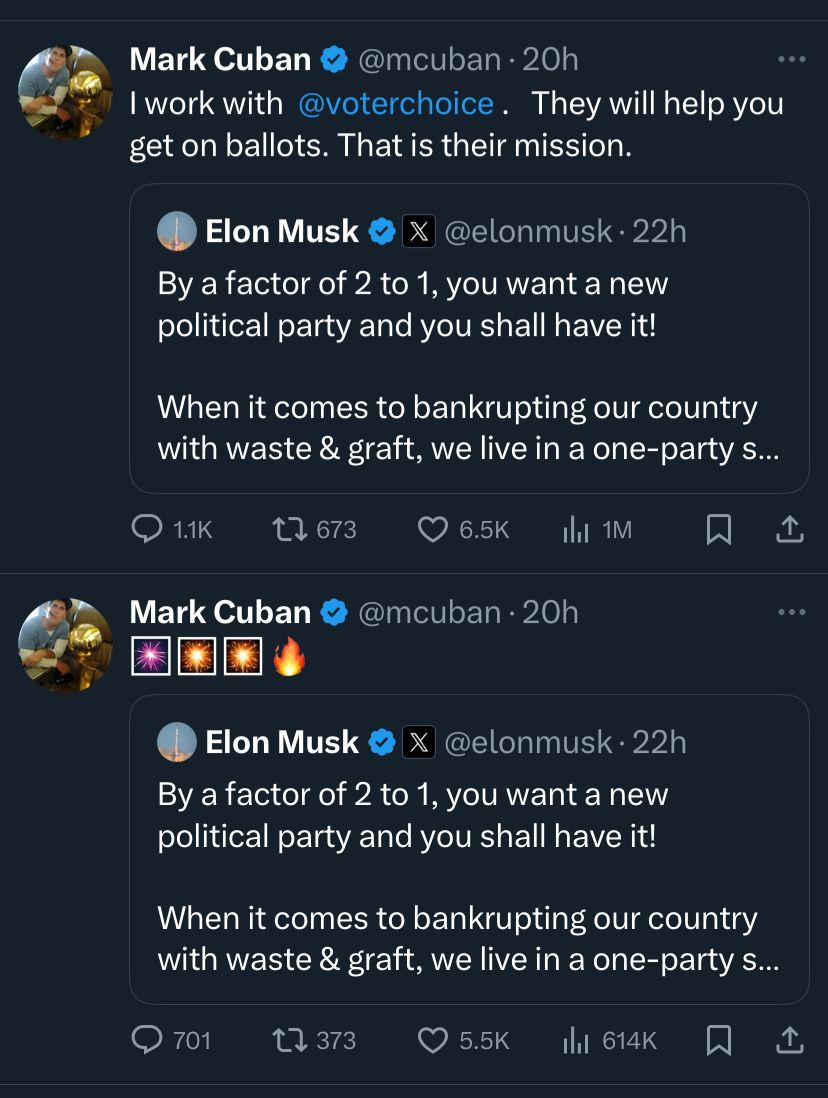Reply to the tweet with 701 replies

149,1040
